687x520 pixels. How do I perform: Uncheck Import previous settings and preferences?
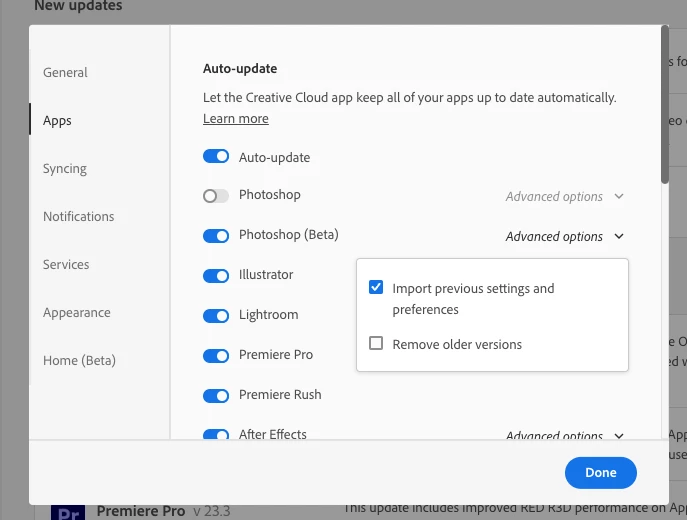(376, 287)
